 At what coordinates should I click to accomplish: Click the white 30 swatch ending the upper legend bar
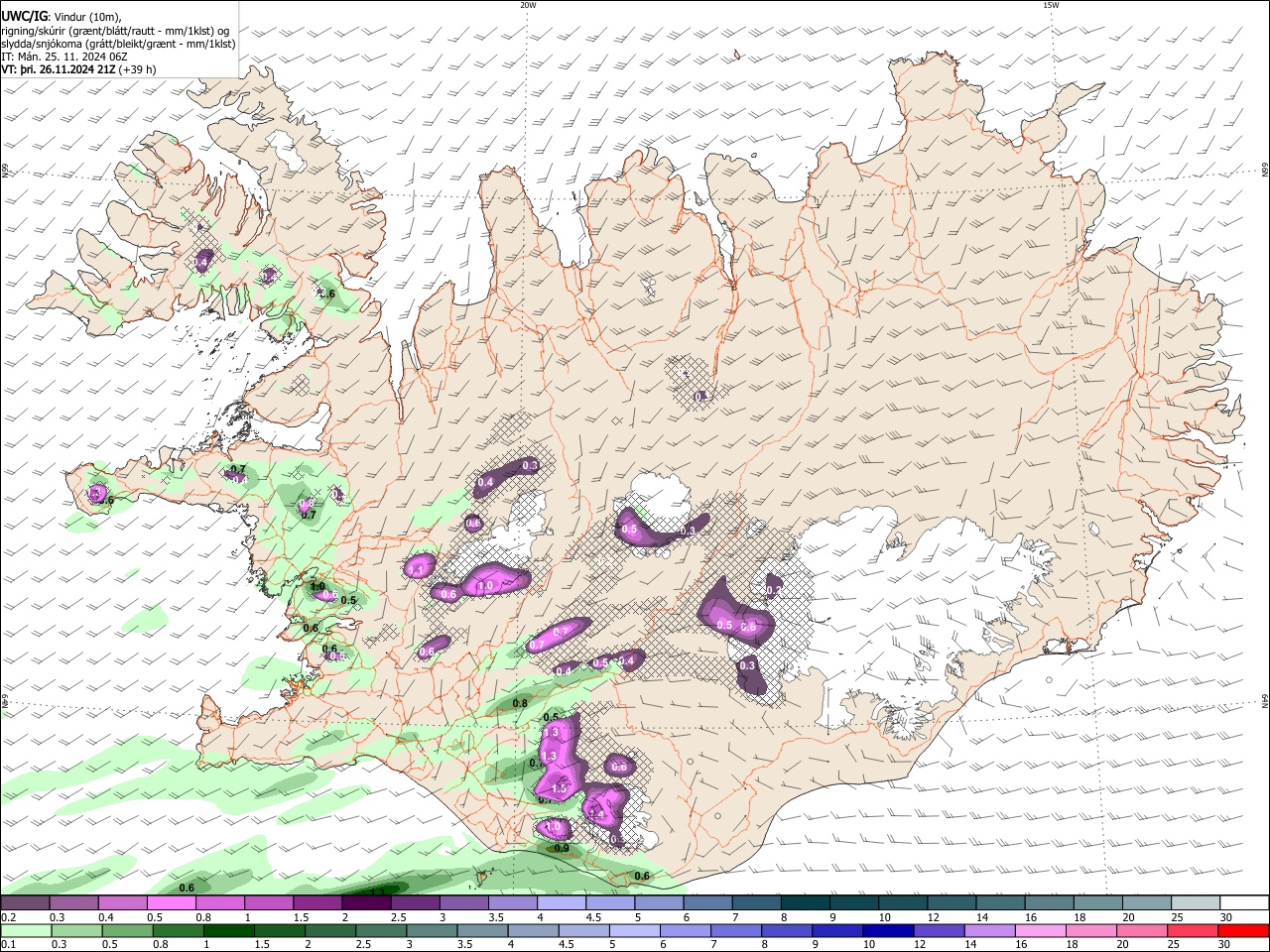tap(1245, 903)
